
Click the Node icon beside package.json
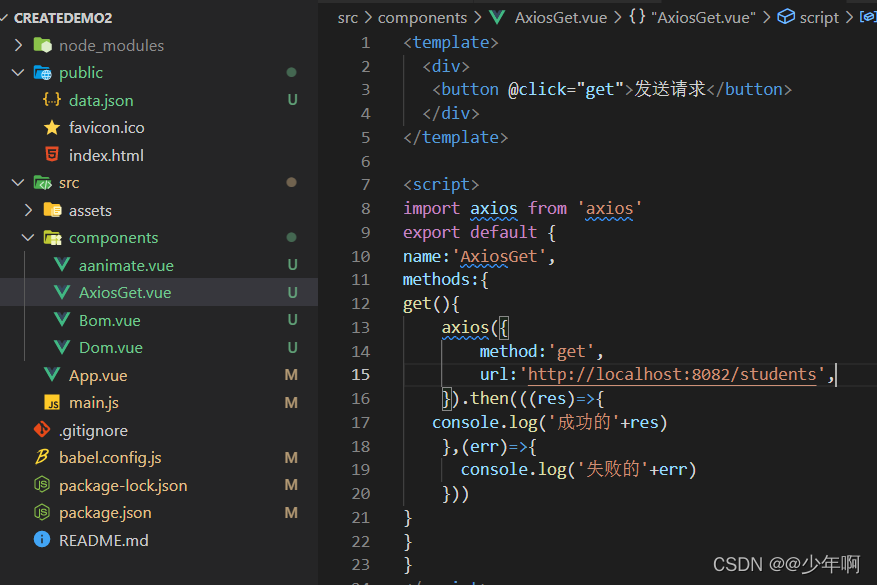pyautogui.click(x=42, y=512)
